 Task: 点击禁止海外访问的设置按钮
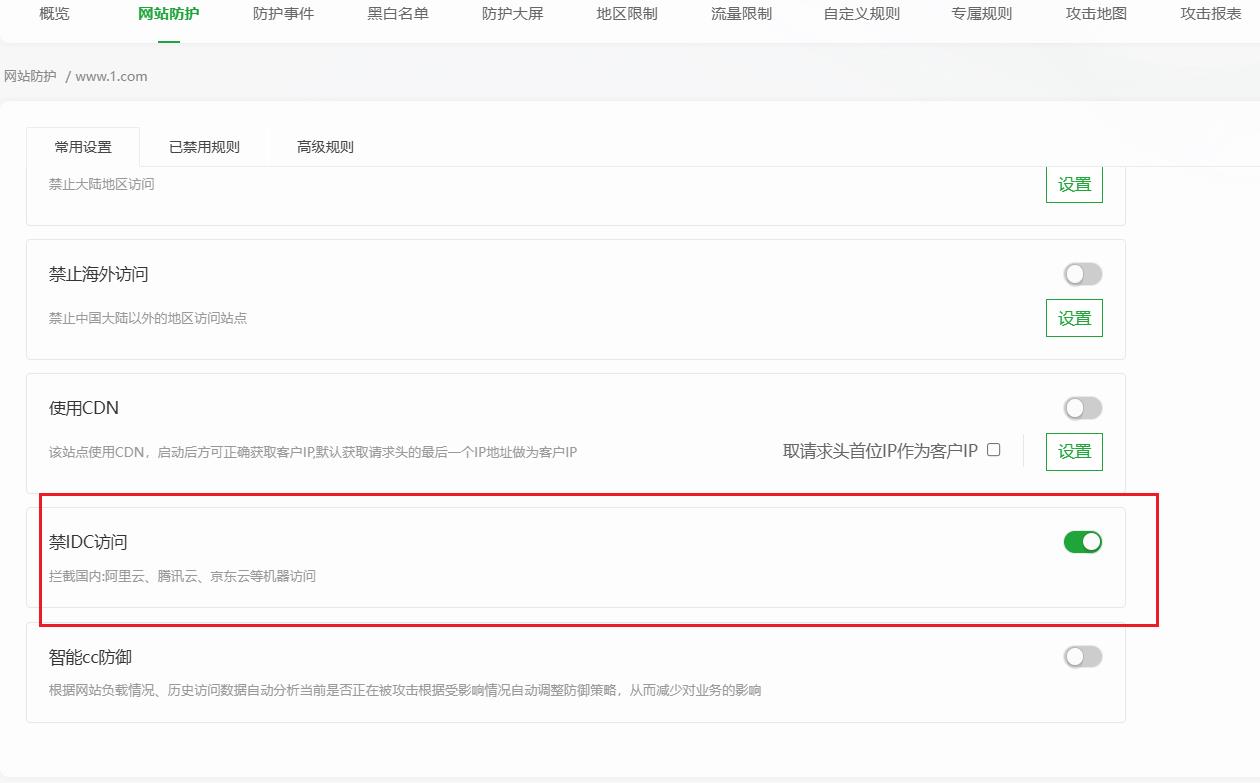tap(1074, 318)
